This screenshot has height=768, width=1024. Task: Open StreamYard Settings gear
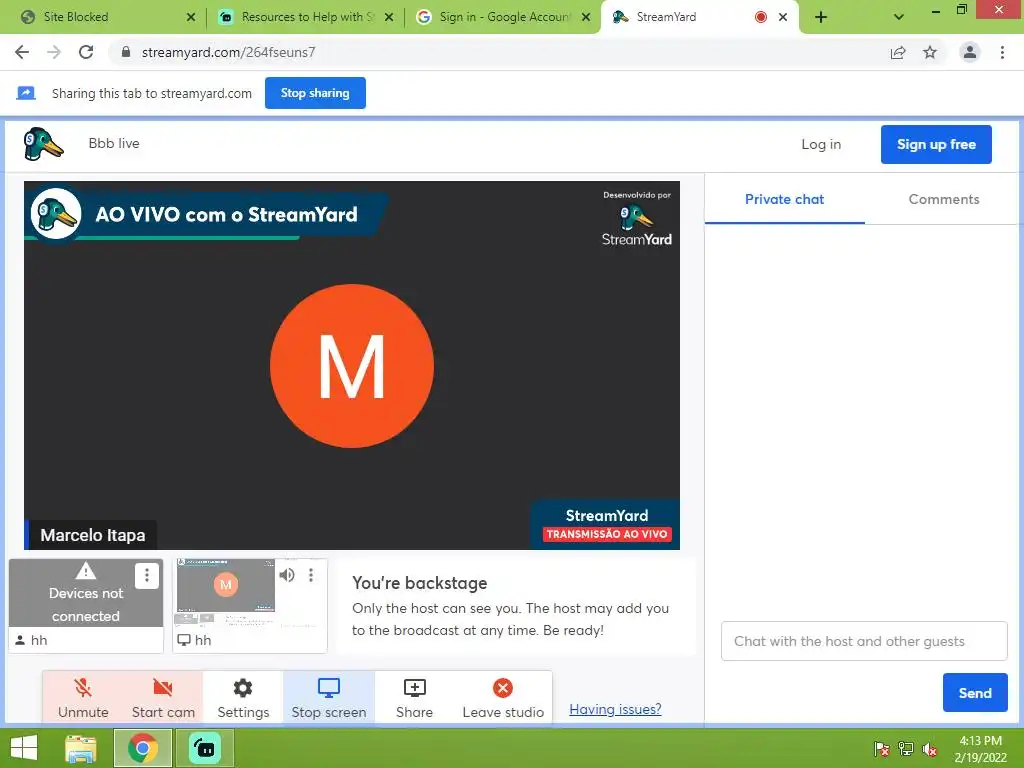(x=243, y=697)
